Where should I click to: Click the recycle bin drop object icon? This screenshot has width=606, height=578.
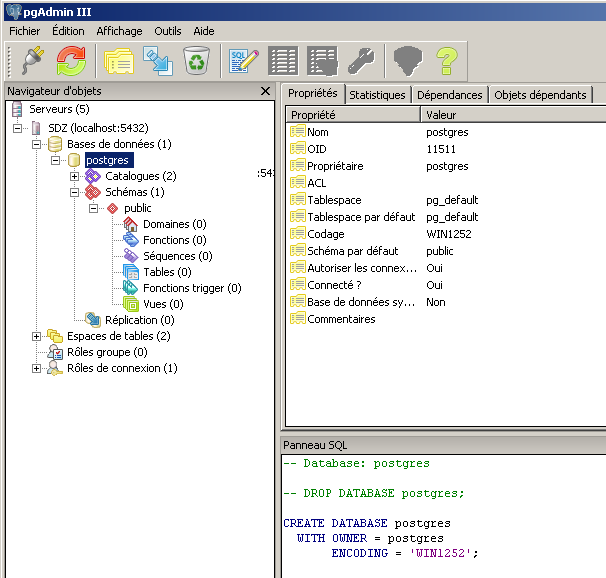[196, 61]
